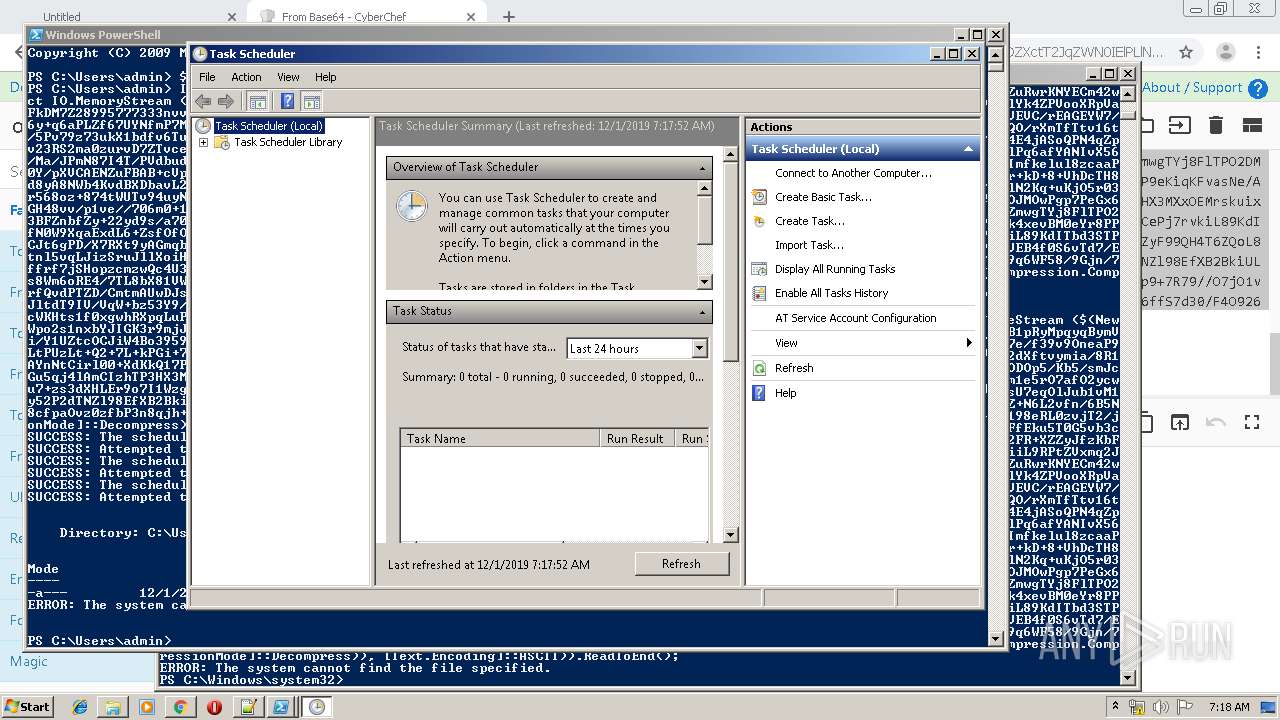
Task: Click CyberChef clear input trash icon
Action: pos(1216,125)
